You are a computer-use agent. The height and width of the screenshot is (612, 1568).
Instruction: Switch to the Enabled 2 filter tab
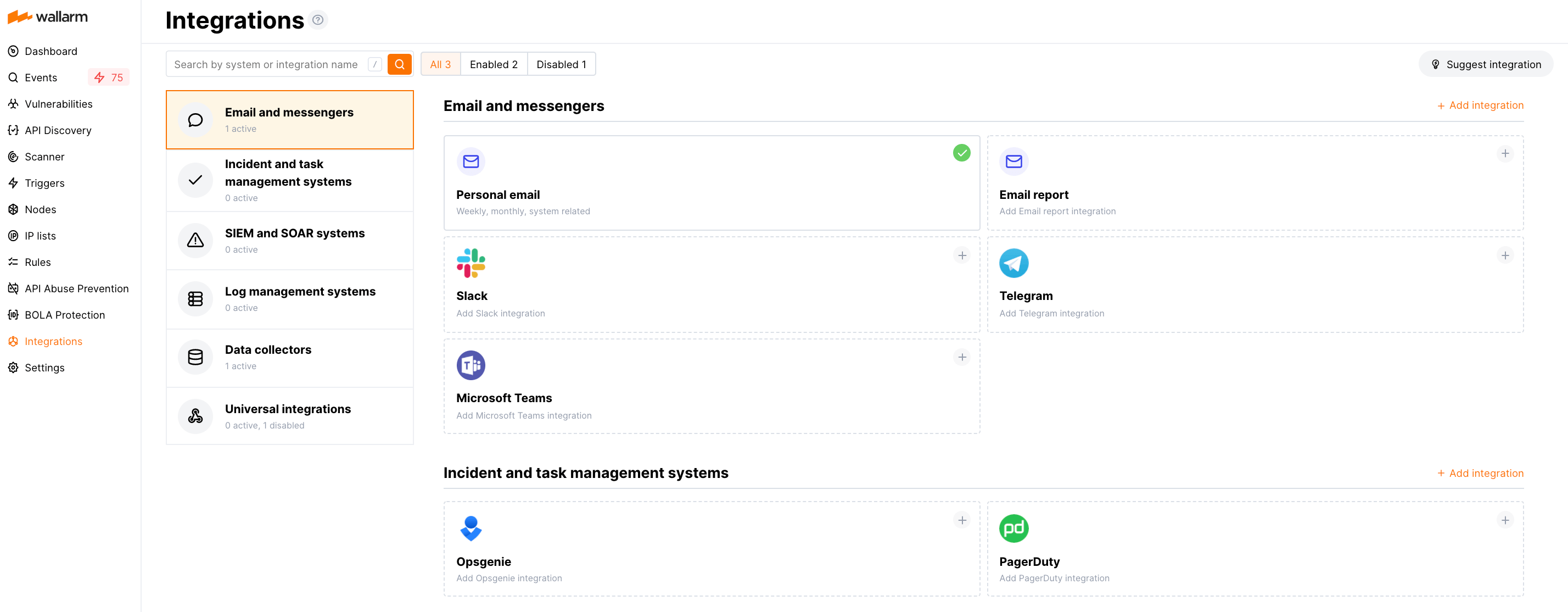[x=494, y=63]
